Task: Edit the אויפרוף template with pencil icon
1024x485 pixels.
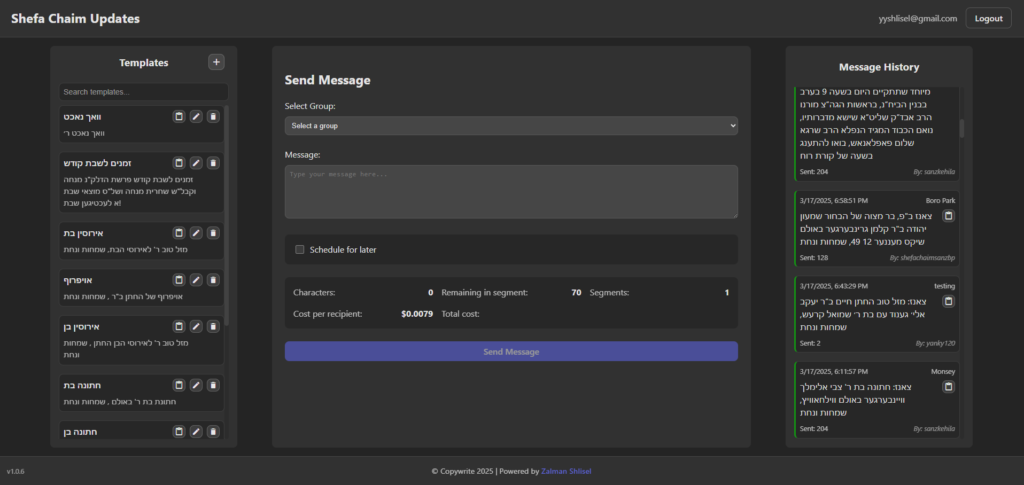Action: coord(196,280)
